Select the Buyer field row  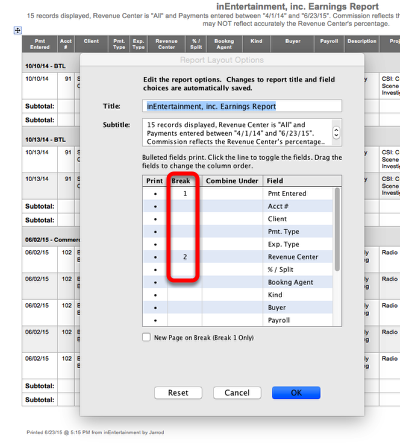pyautogui.click(x=238, y=308)
